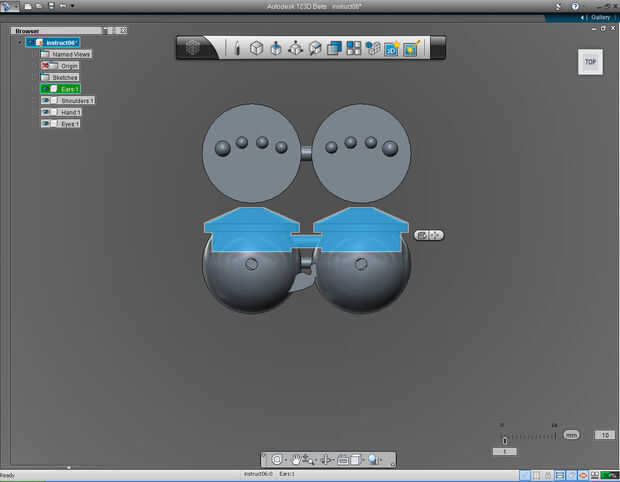620x482 pixels.
Task: Select the Sketches folder in Browser
Action: click(60, 77)
